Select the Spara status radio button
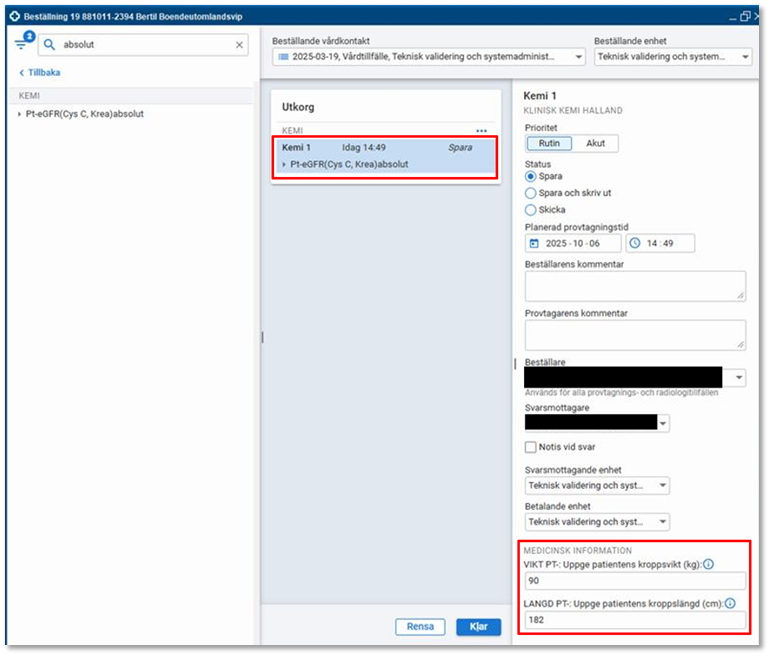The height and width of the screenshot is (656, 770). [531, 176]
